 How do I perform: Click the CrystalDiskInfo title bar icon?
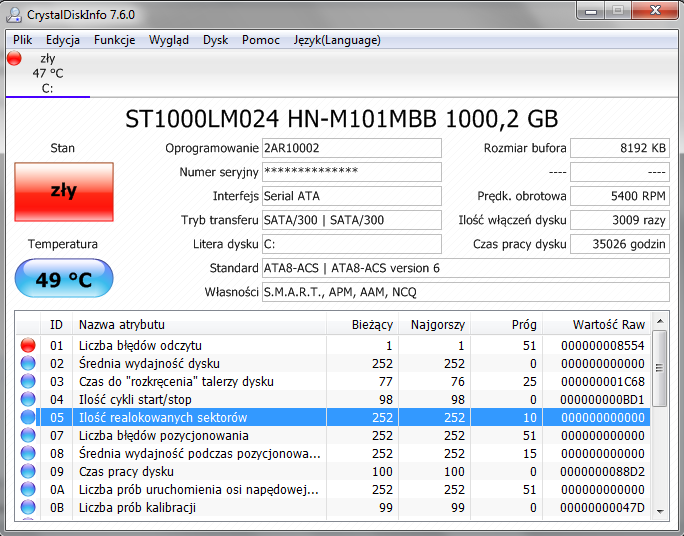click(x=14, y=15)
